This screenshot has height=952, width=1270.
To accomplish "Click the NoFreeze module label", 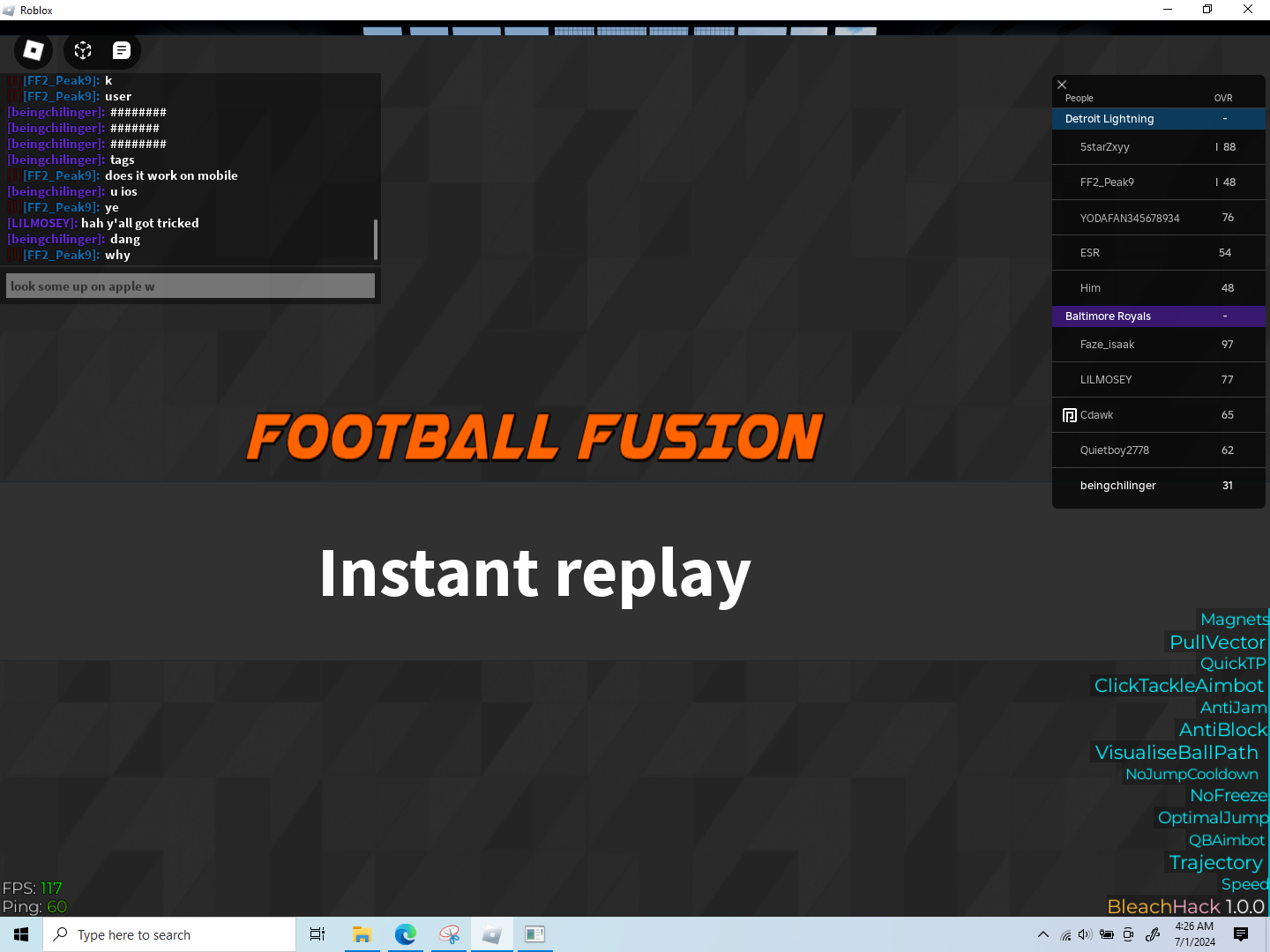I will tap(1229, 796).
